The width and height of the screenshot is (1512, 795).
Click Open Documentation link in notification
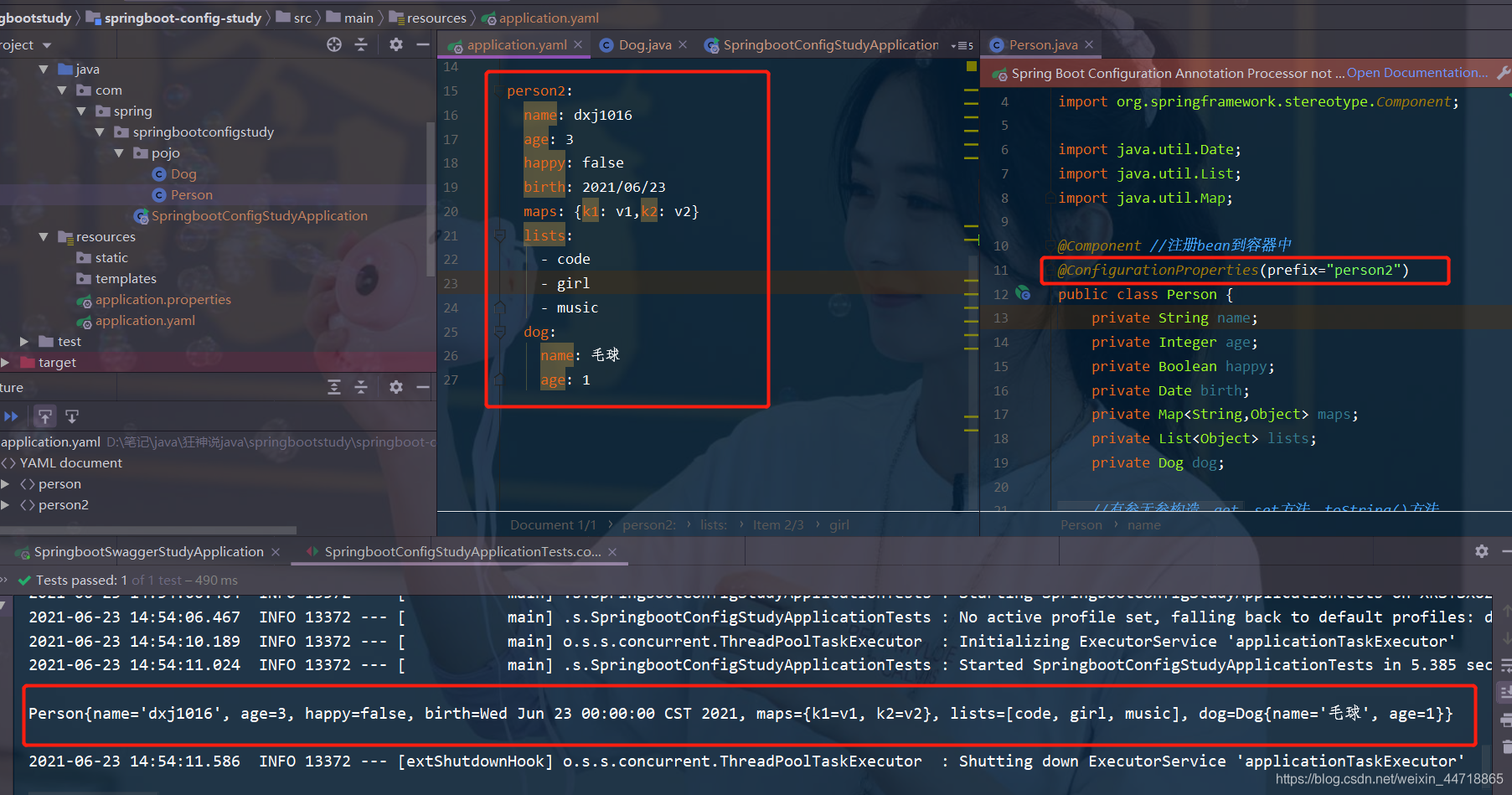click(1417, 73)
